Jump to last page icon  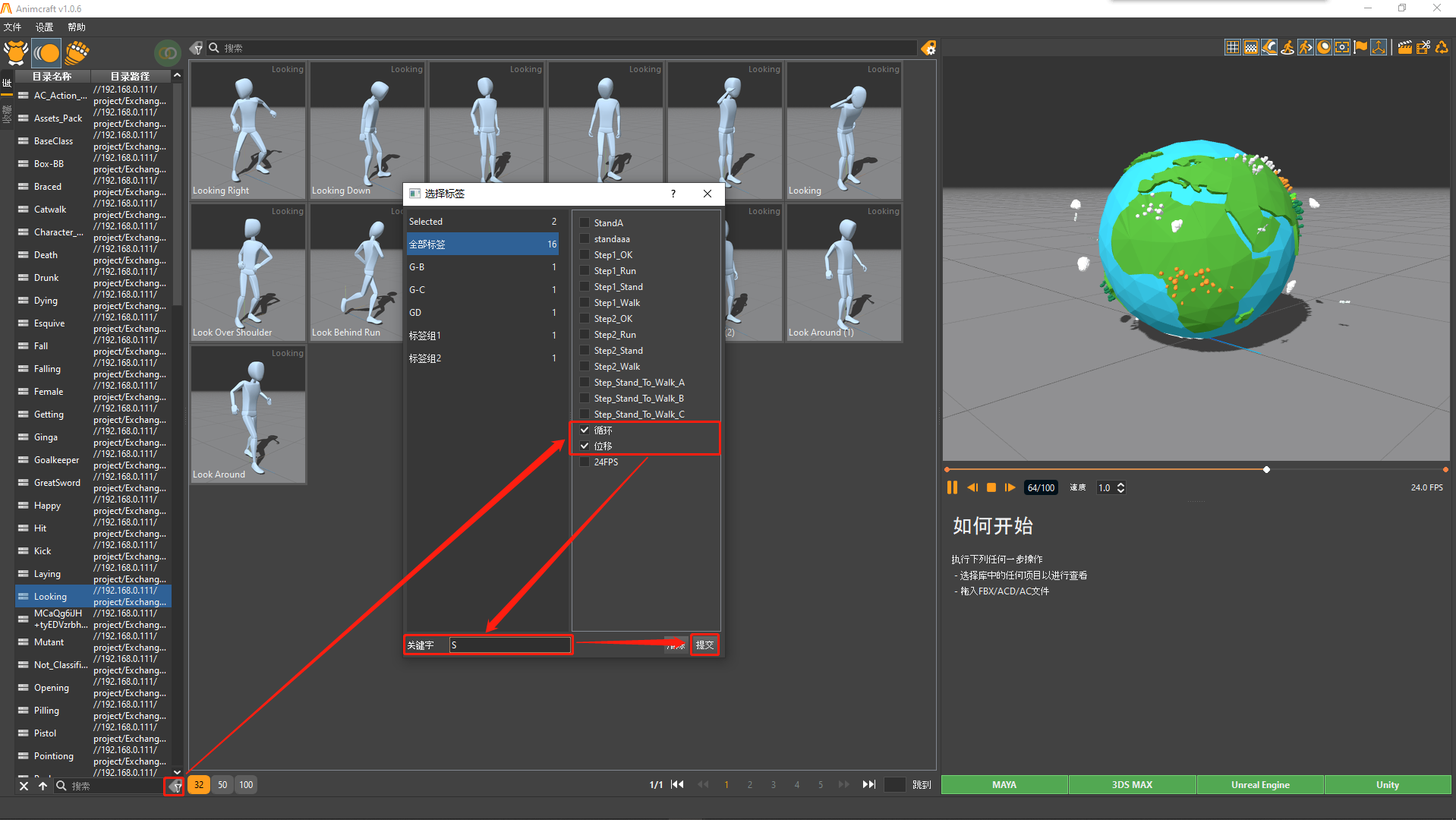click(x=869, y=784)
